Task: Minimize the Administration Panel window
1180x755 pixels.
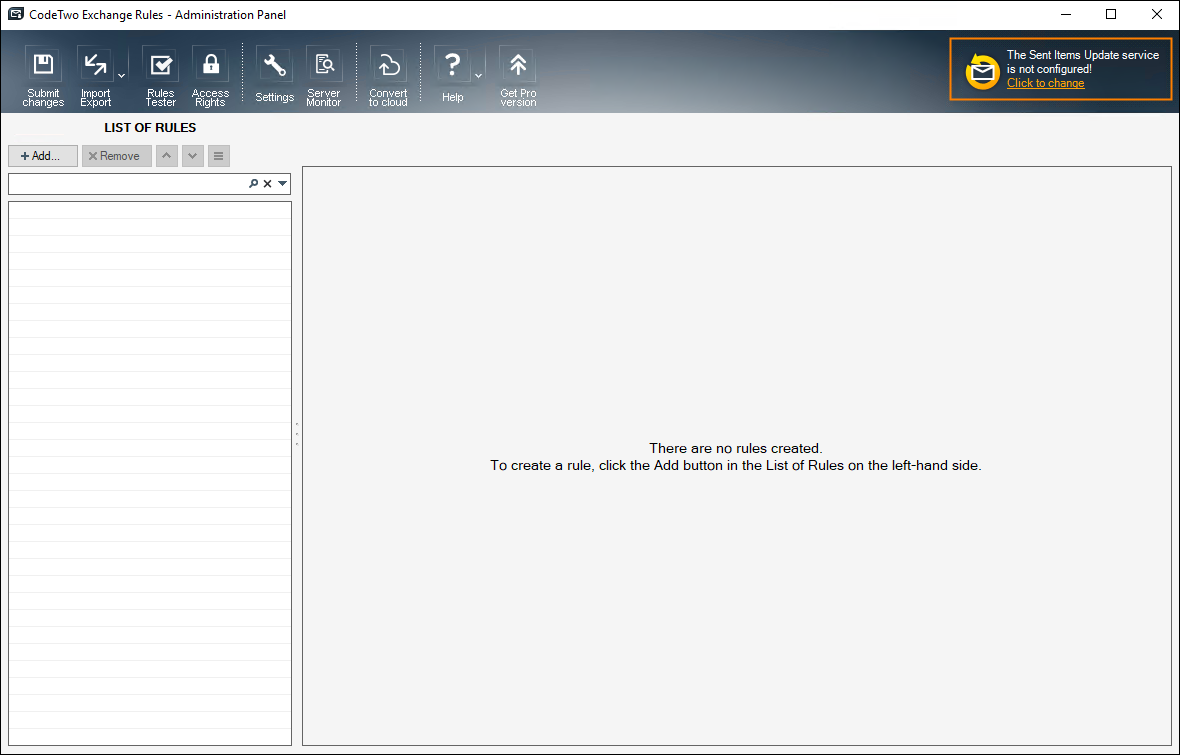Action: coord(1066,14)
